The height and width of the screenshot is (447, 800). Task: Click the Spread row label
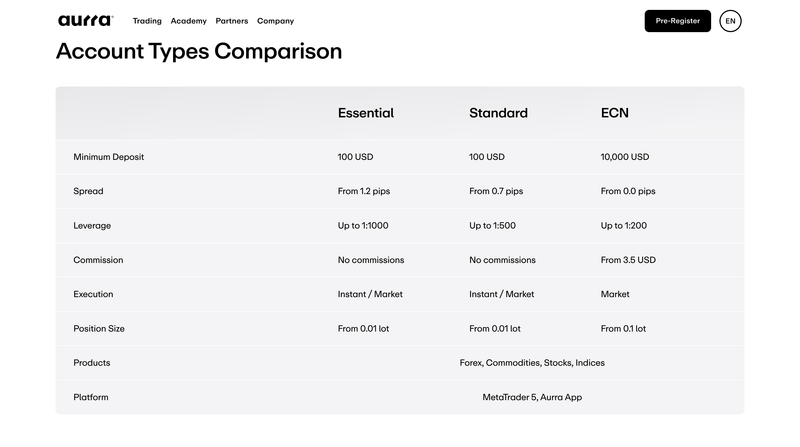click(88, 191)
